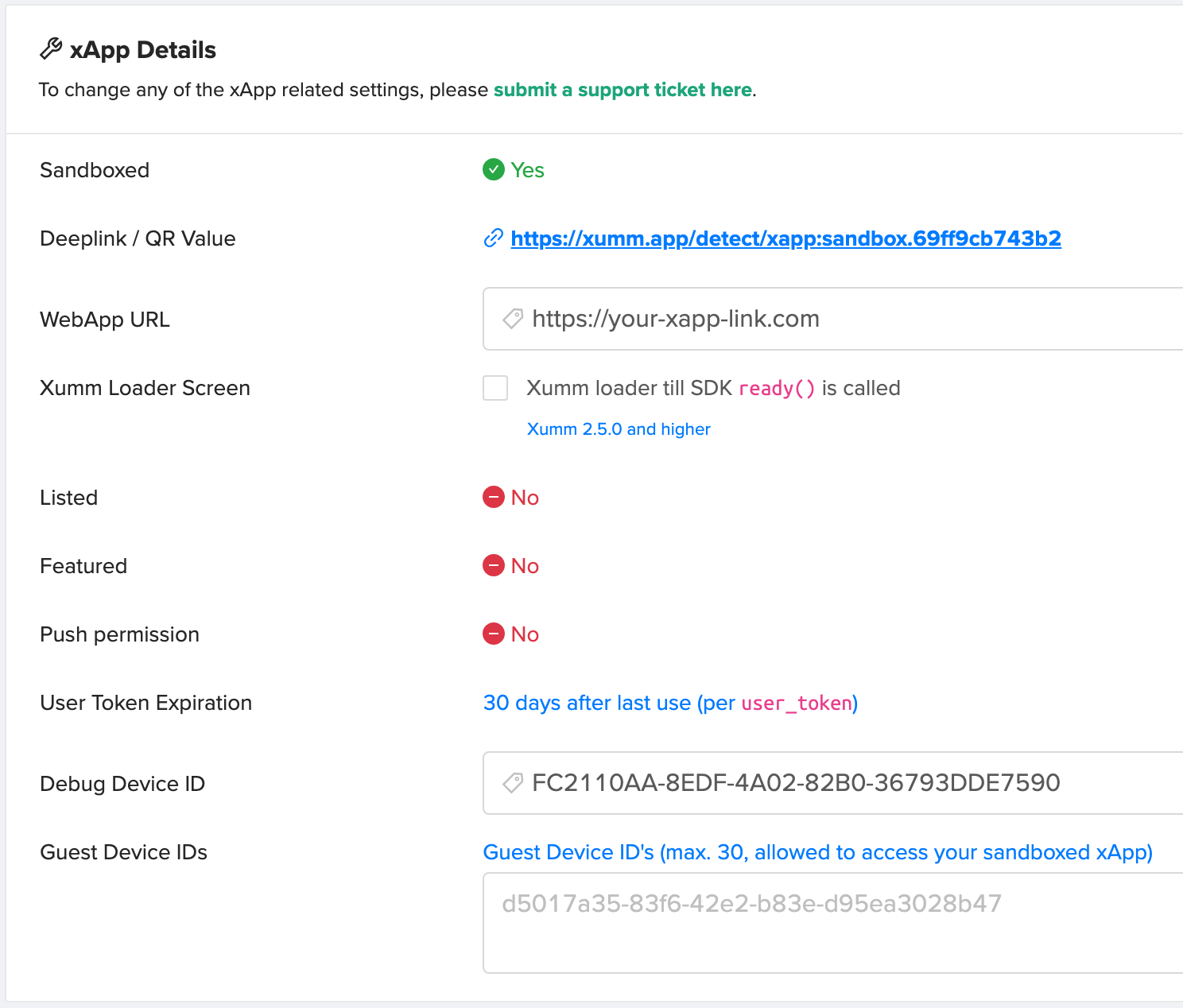Click the Guest Device ID's max 30 description

pyautogui.click(x=817, y=852)
